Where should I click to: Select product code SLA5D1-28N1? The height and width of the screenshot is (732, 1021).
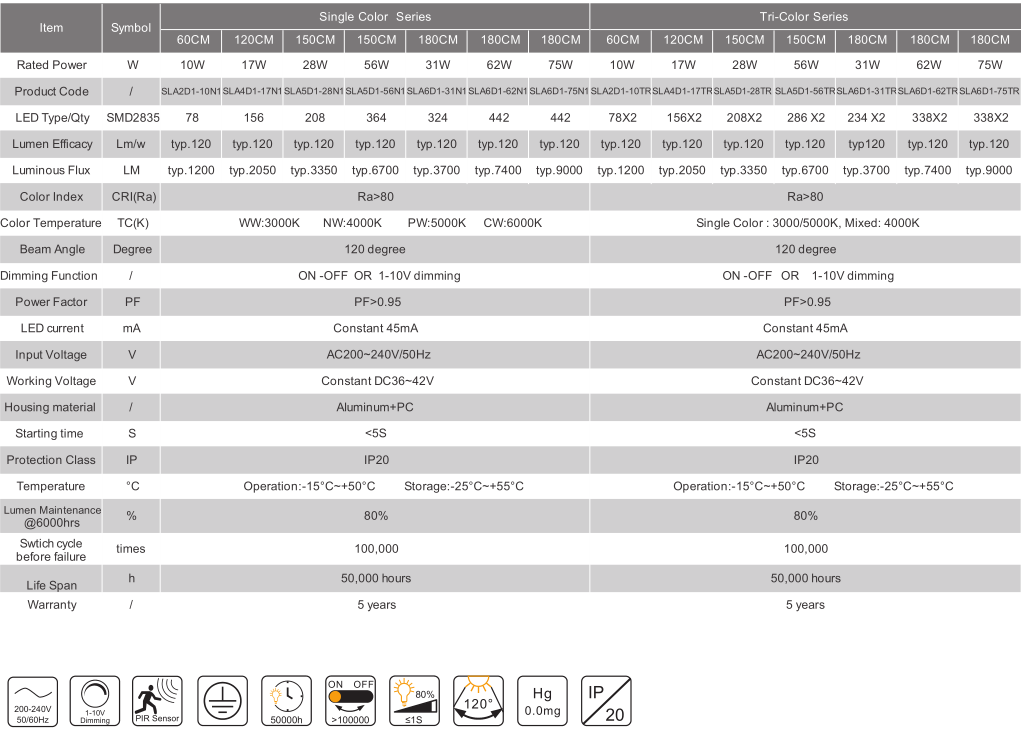(x=314, y=91)
